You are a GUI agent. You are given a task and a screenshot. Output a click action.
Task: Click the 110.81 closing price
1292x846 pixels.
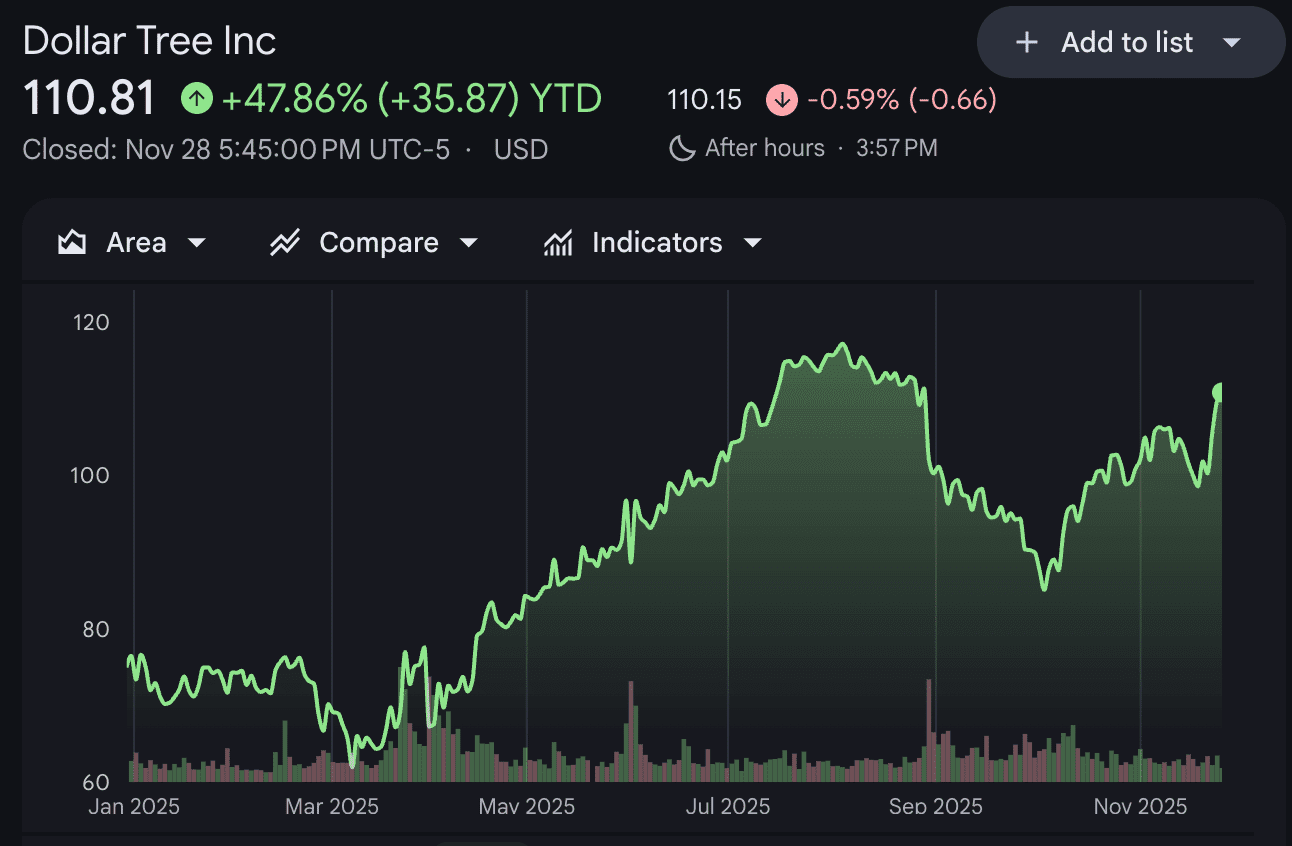pyautogui.click(x=90, y=99)
